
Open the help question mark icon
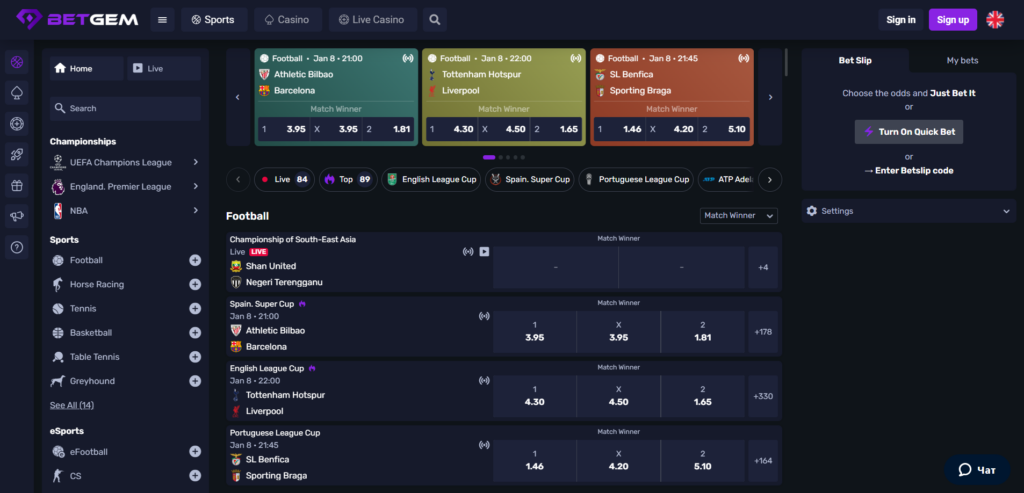point(16,247)
